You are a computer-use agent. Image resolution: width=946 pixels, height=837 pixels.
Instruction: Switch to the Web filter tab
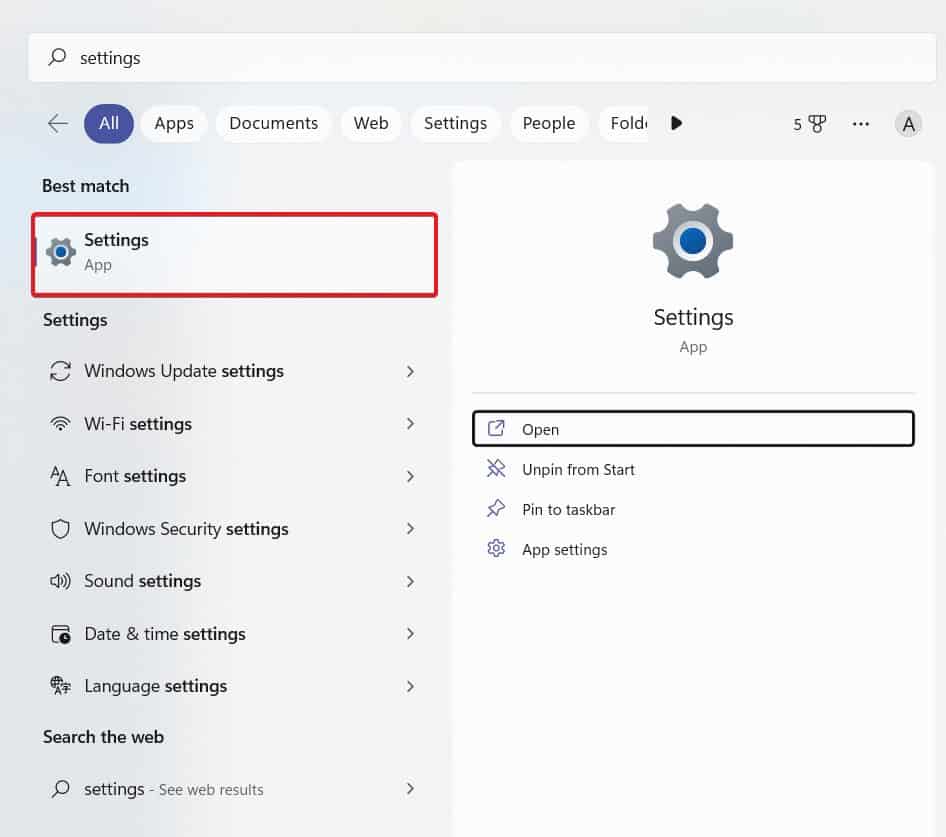(371, 123)
